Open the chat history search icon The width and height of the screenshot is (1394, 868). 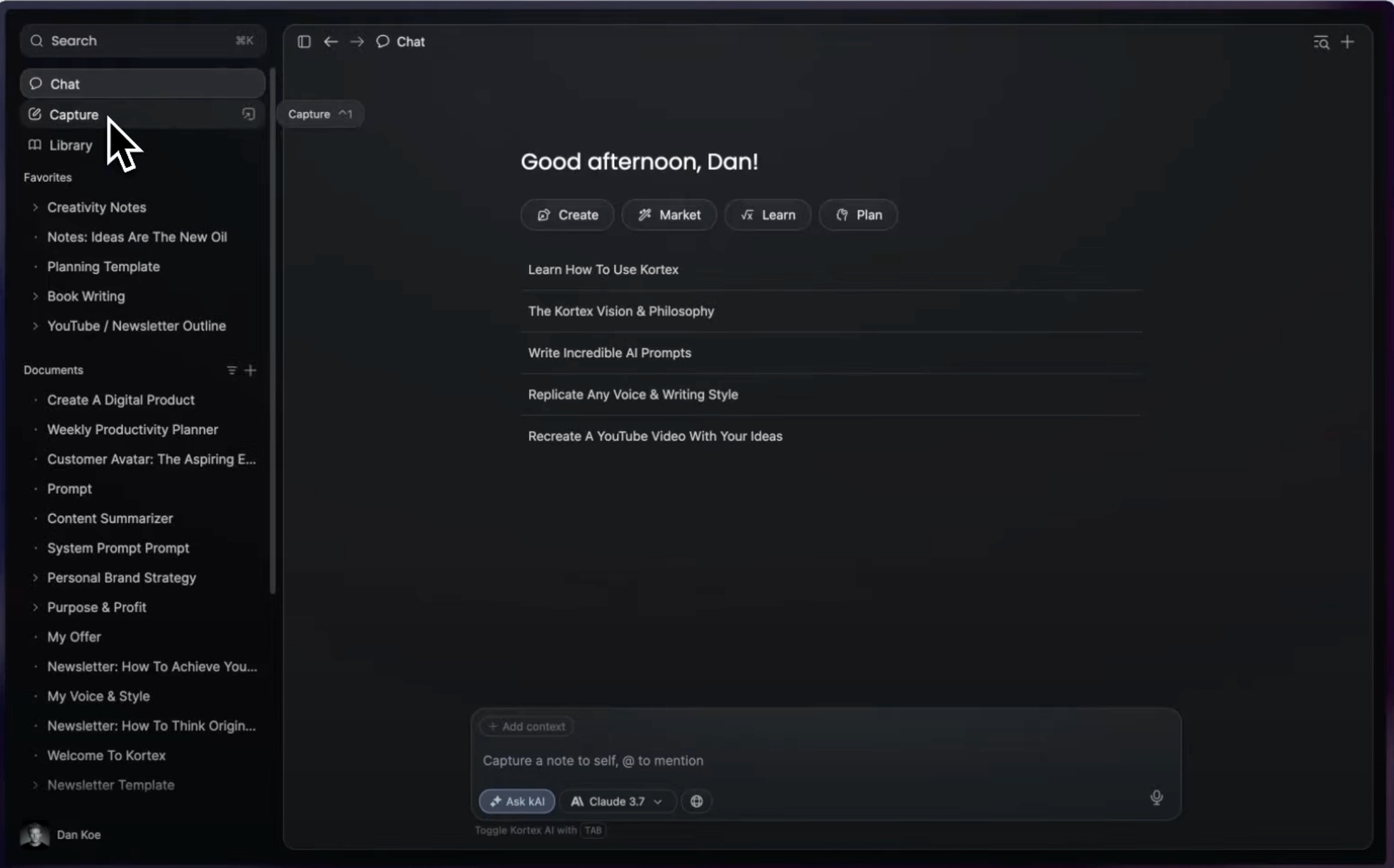[x=1321, y=42]
